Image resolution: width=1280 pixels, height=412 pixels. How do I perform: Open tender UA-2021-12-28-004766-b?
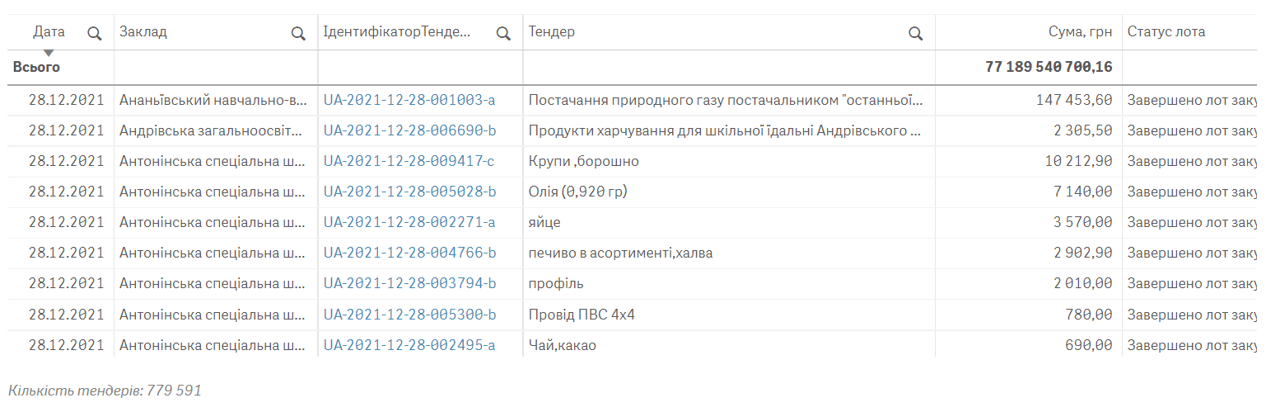pos(409,253)
